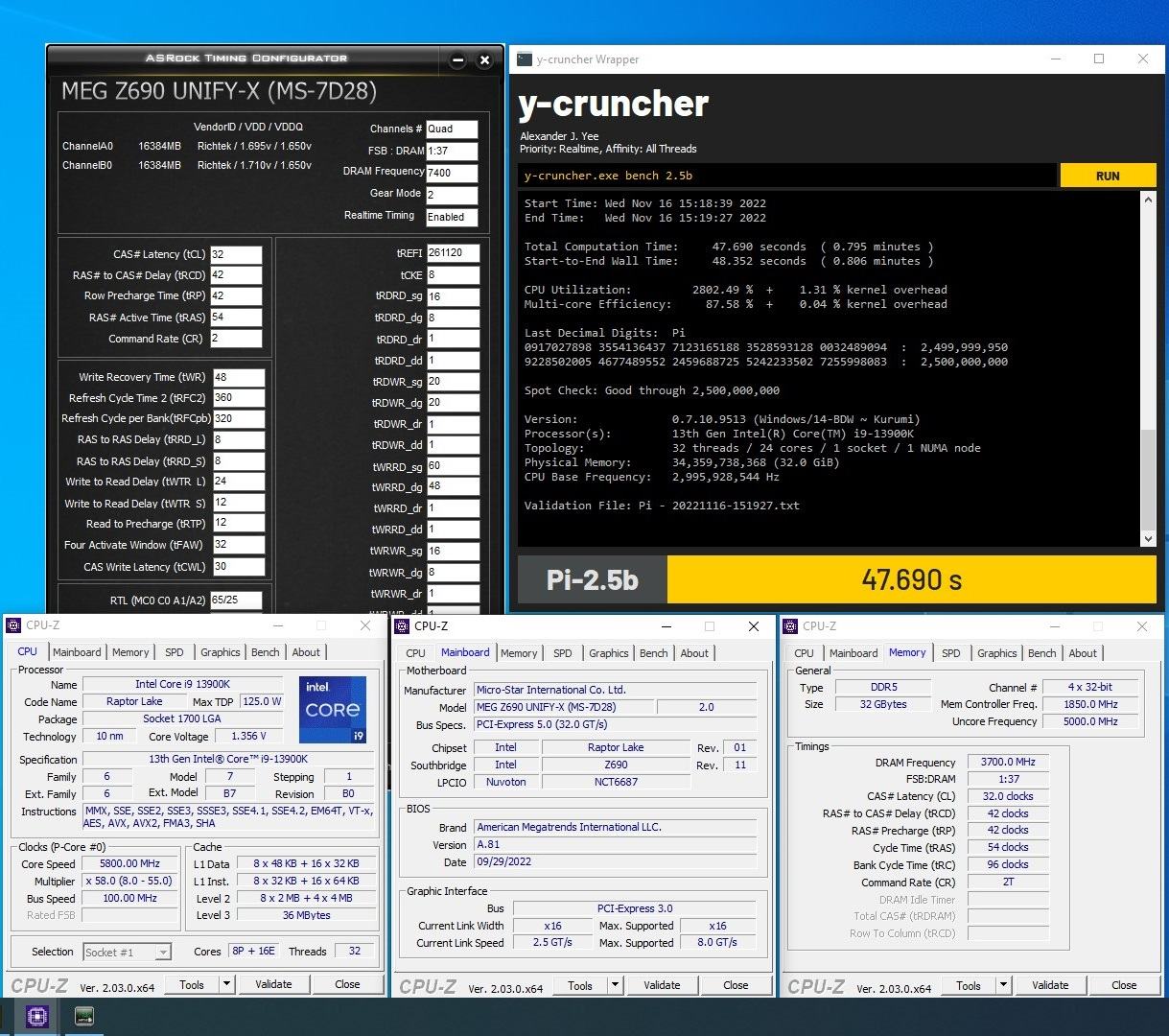Image resolution: width=1169 pixels, height=1036 pixels.
Task: Click Validate in the right CPU-Z window
Action: point(1050,985)
